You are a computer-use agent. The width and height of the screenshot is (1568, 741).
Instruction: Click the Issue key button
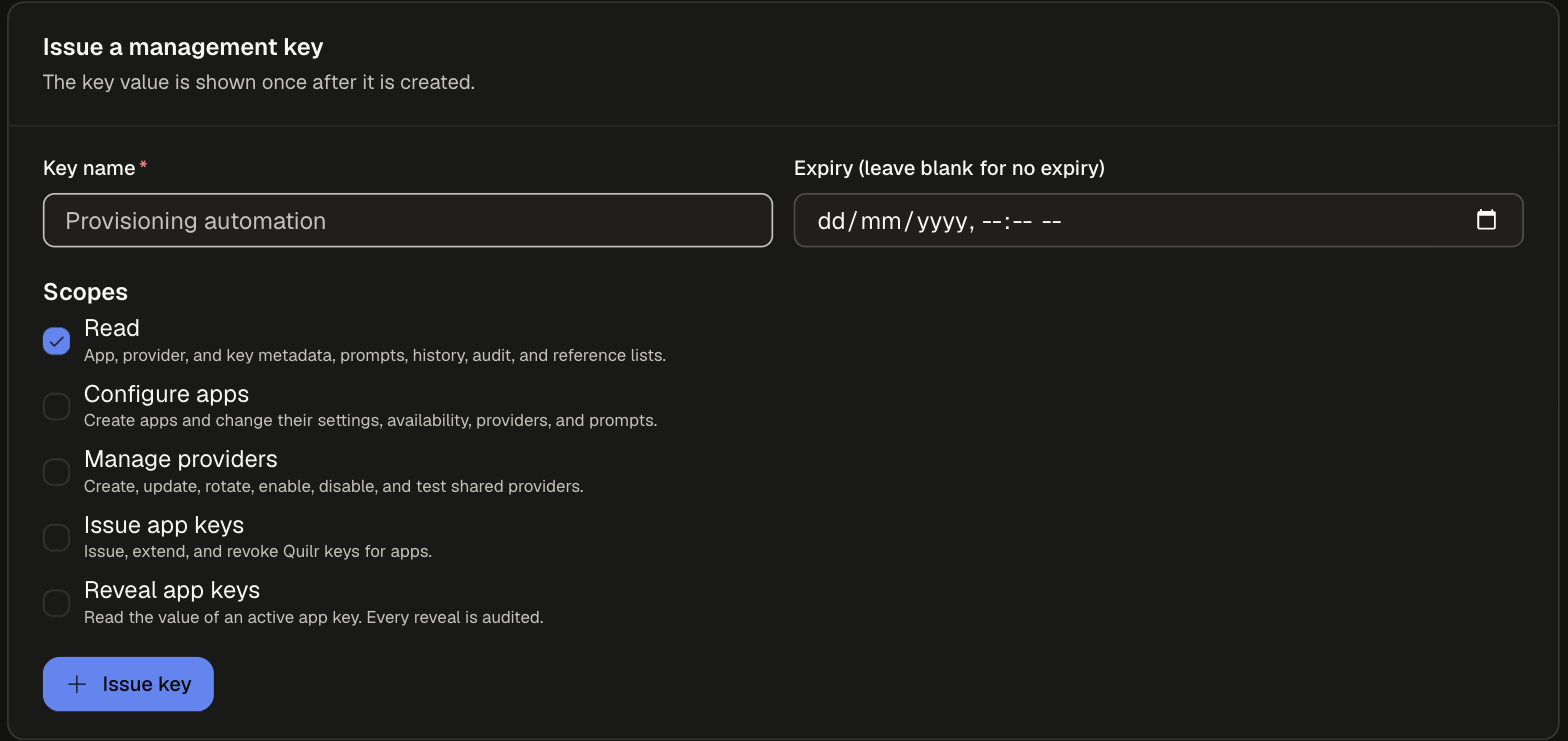[128, 684]
